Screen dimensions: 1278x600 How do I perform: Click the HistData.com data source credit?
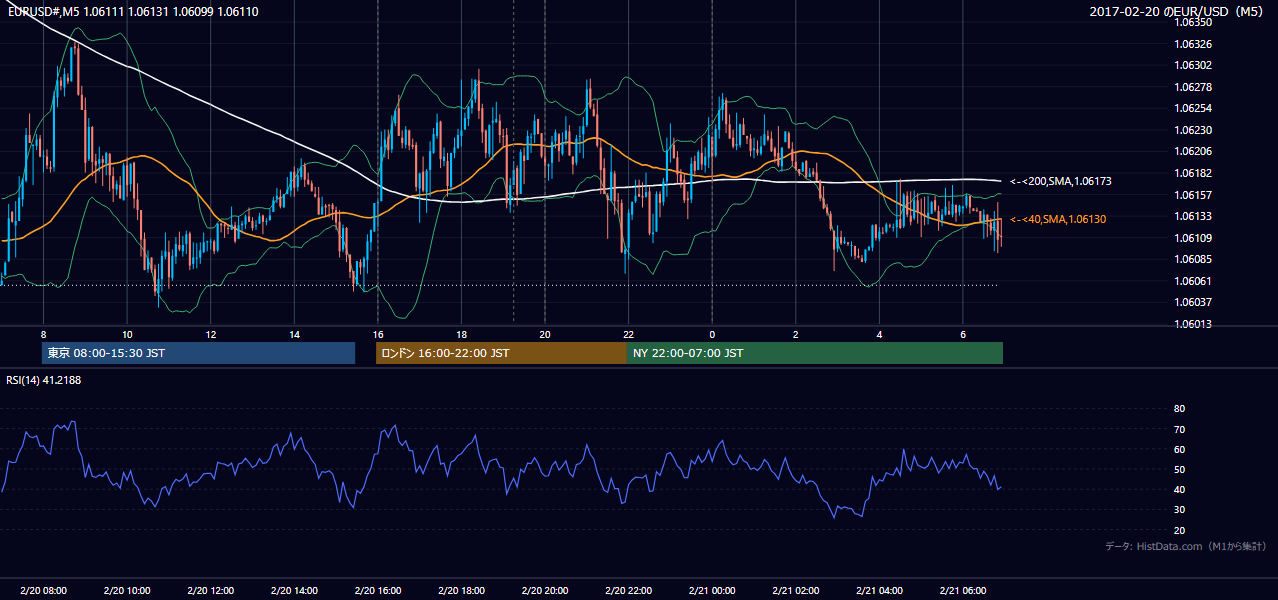(x=1185, y=546)
